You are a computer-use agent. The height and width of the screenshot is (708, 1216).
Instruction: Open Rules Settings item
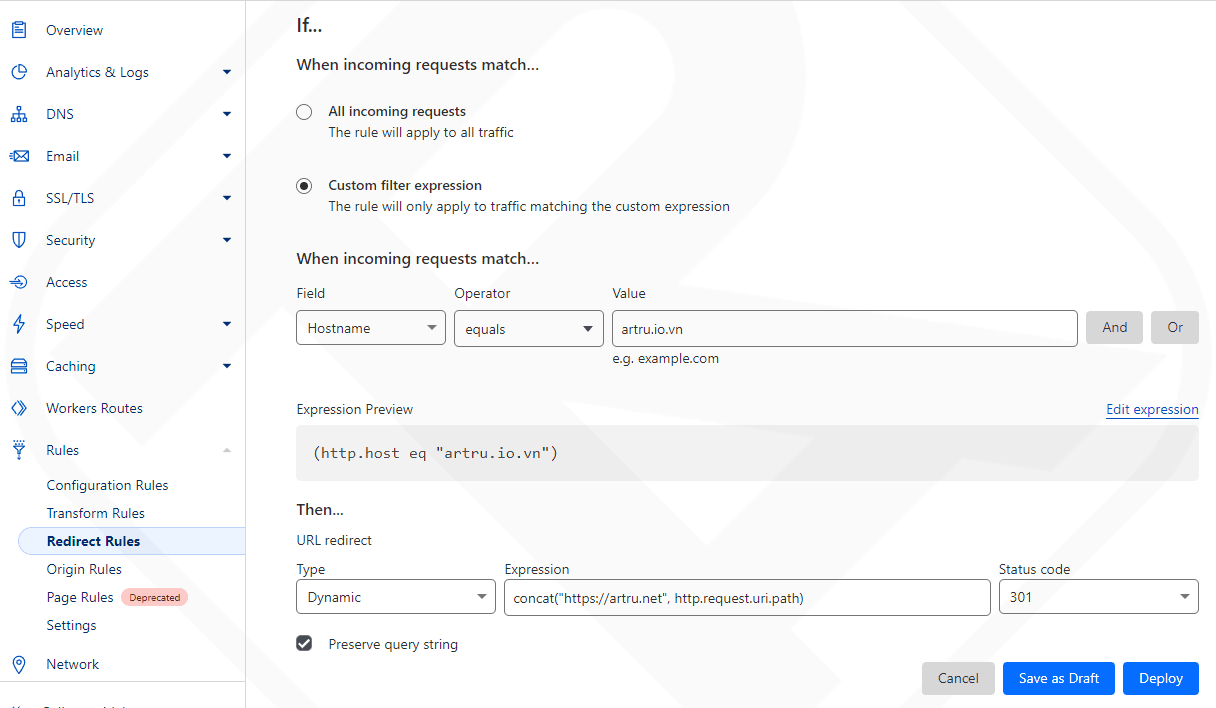(x=71, y=625)
